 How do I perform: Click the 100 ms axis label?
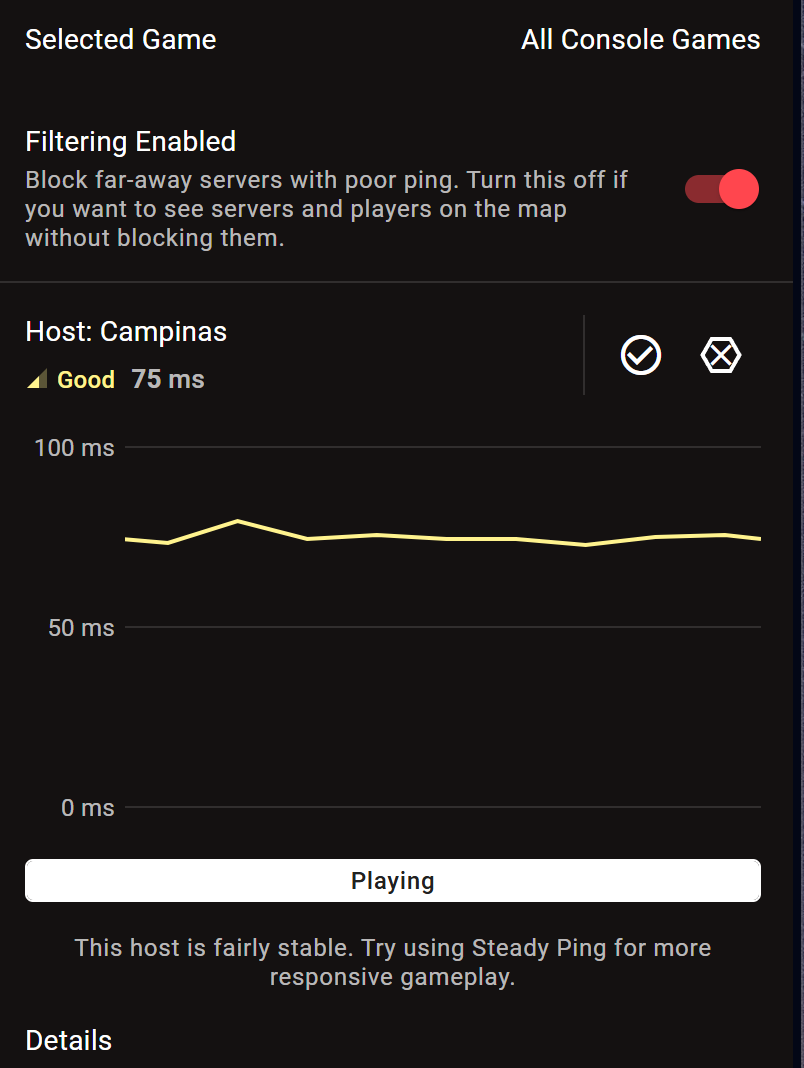(x=74, y=447)
